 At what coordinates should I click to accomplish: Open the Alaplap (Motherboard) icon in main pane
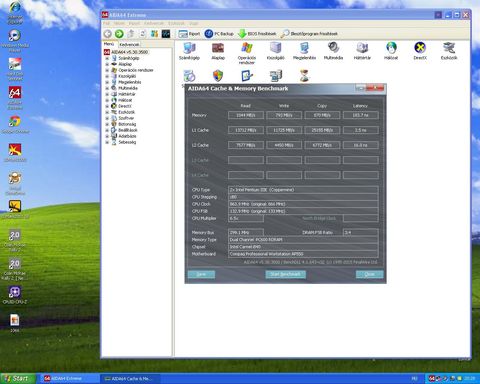[x=218, y=51]
